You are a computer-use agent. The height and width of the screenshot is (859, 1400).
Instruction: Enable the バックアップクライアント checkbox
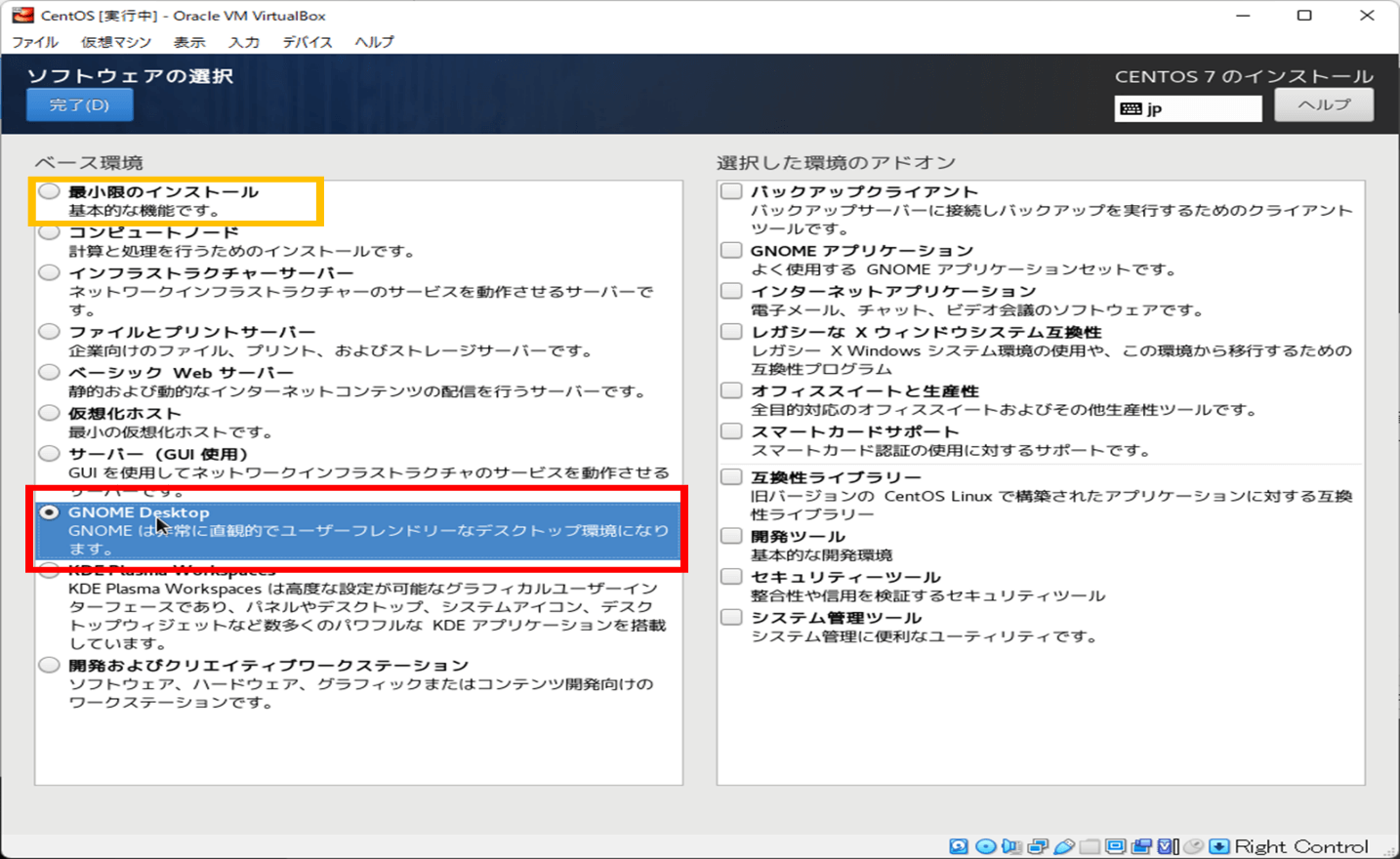pos(731,191)
